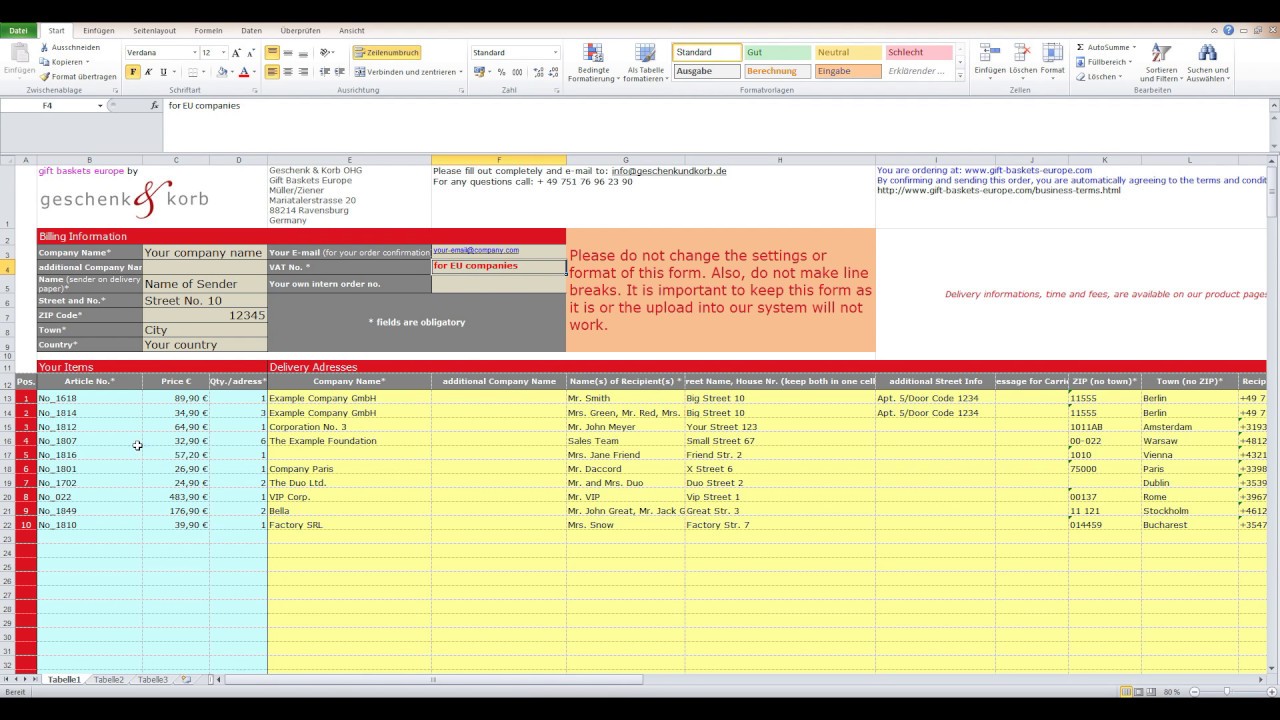
Task: Decrease font size with the small A icon
Action: pyautogui.click(x=250, y=53)
